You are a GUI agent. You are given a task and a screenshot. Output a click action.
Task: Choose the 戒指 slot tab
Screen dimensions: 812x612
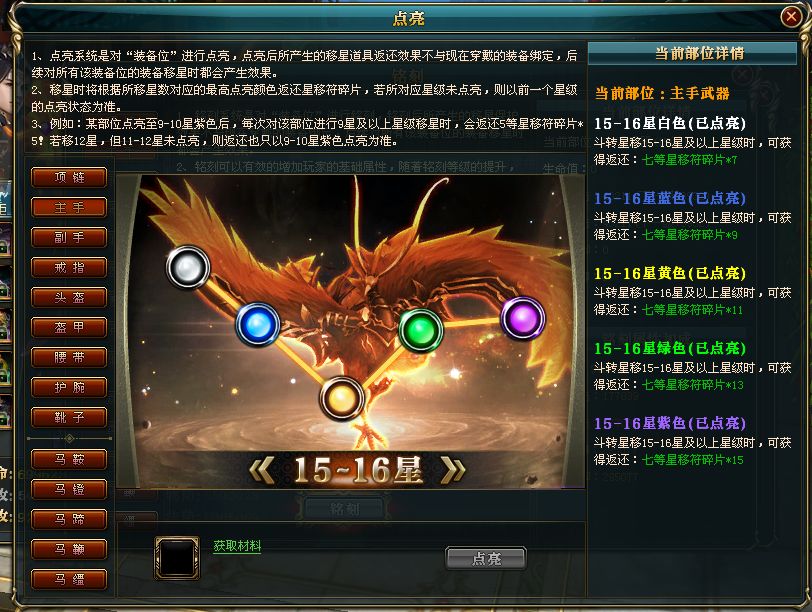point(69,268)
